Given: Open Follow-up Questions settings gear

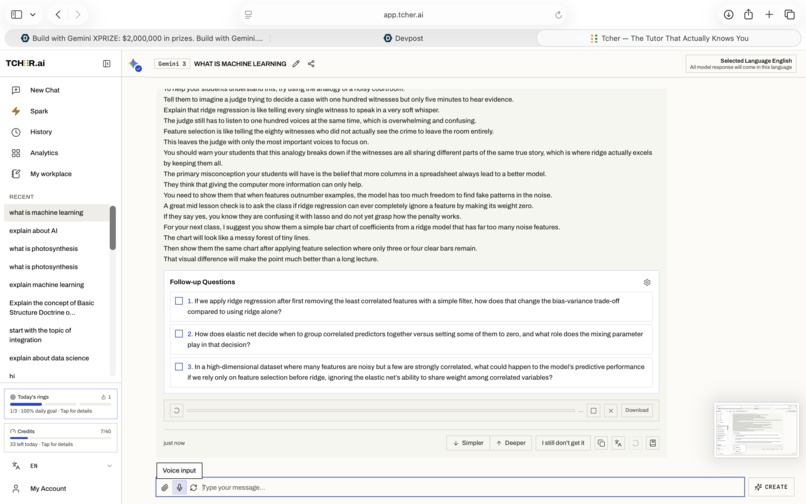Looking at the screenshot, I should click(x=647, y=282).
